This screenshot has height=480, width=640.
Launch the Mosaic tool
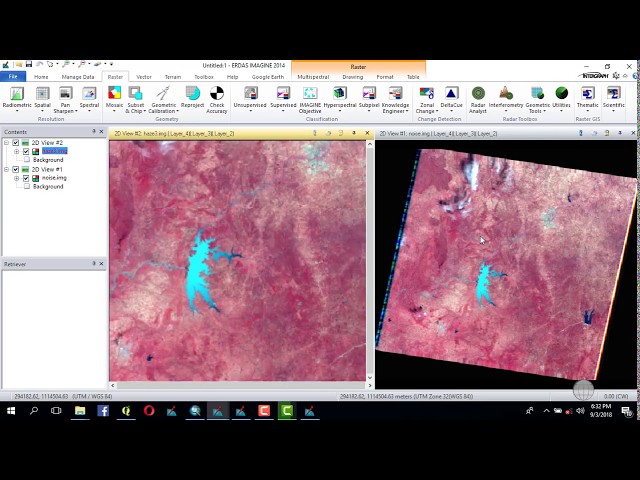pyautogui.click(x=114, y=93)
